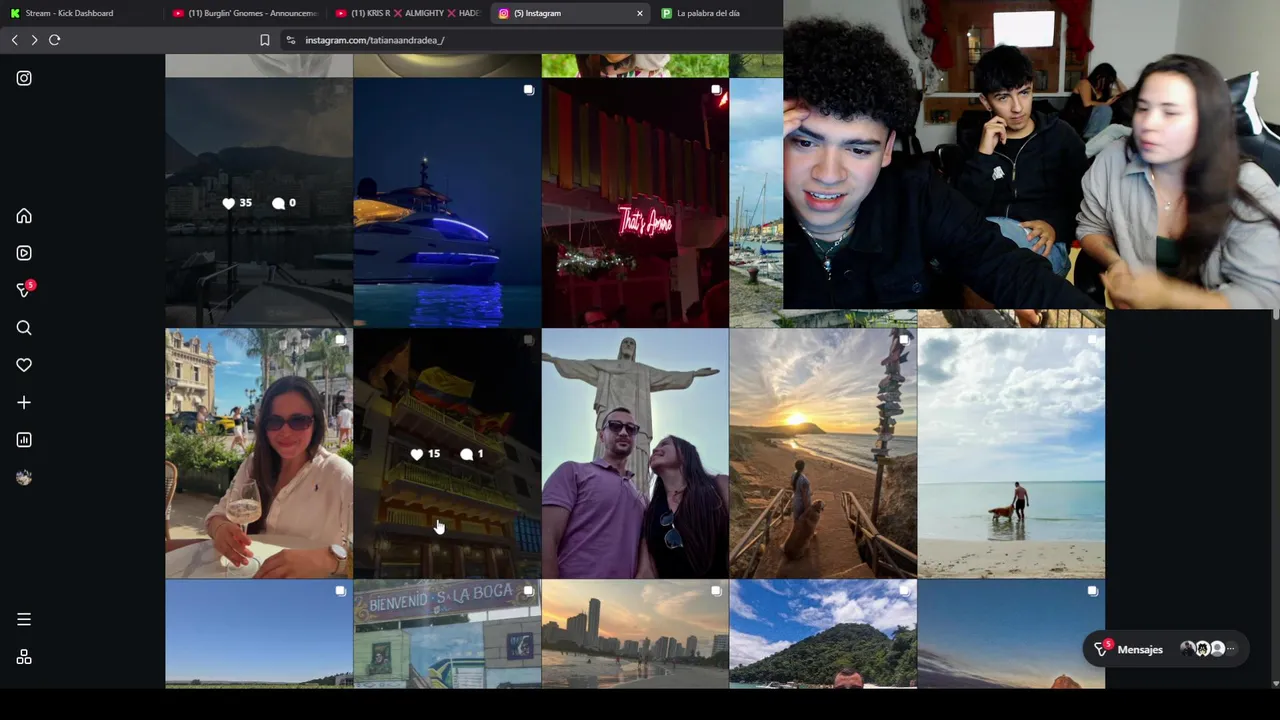Click the likes heart showing 35
The image size is (1280, 720).
click(x=229, y=203)
